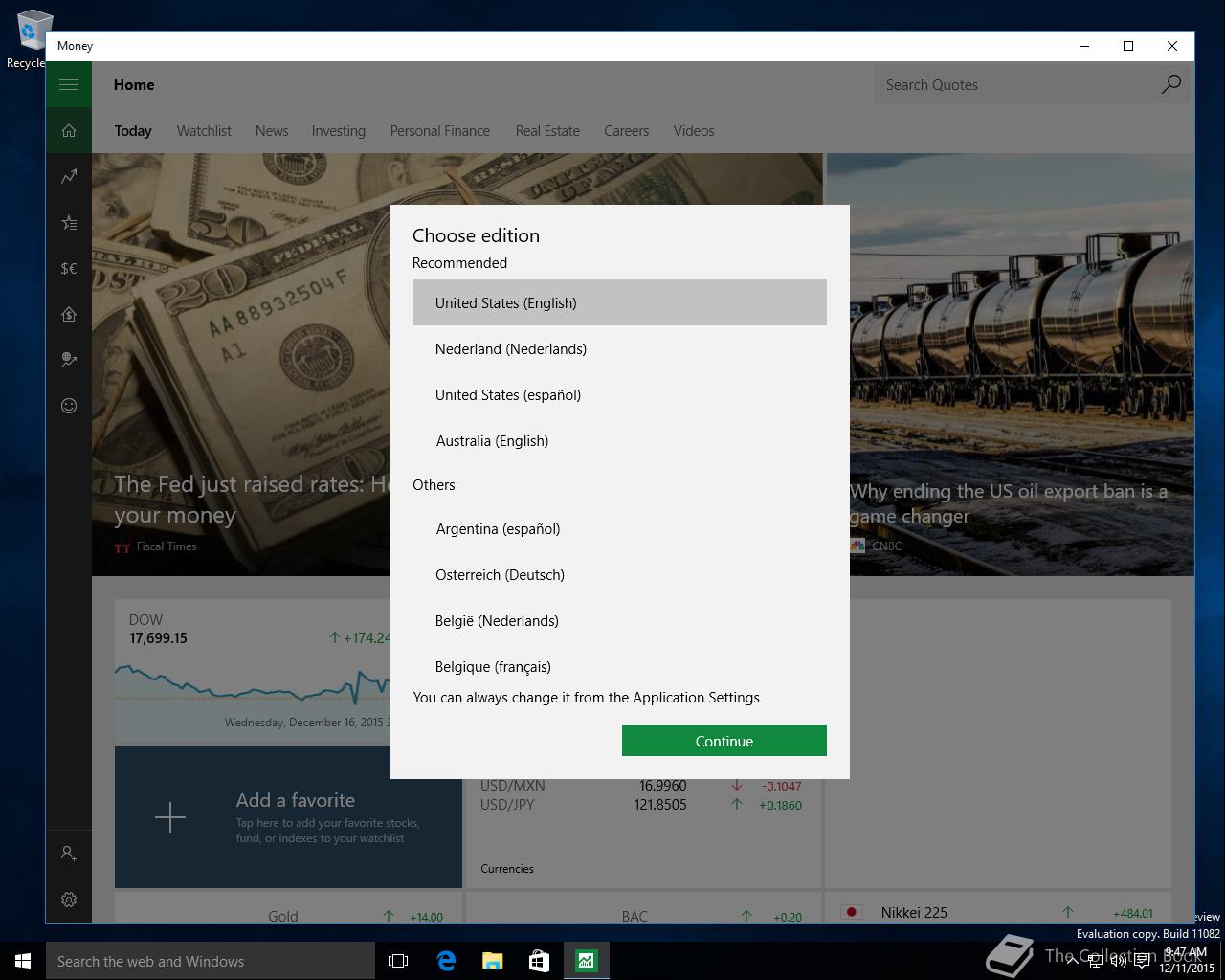Open File Explorer from taskbar
Viewport: 1225px width, 980px height.
(492, 961)
